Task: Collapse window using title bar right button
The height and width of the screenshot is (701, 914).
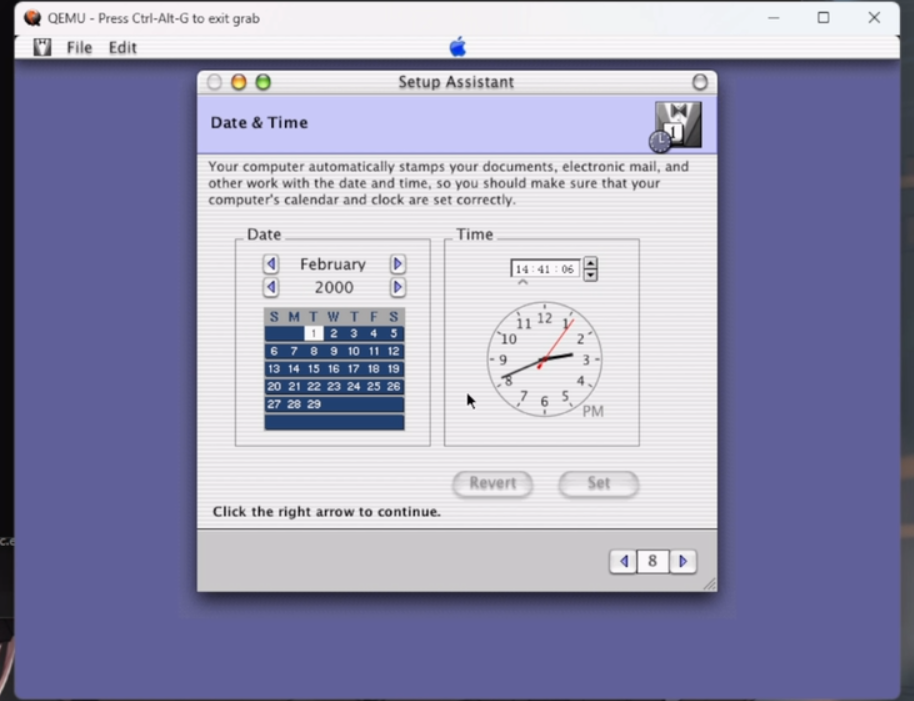Action: (700, 82)
